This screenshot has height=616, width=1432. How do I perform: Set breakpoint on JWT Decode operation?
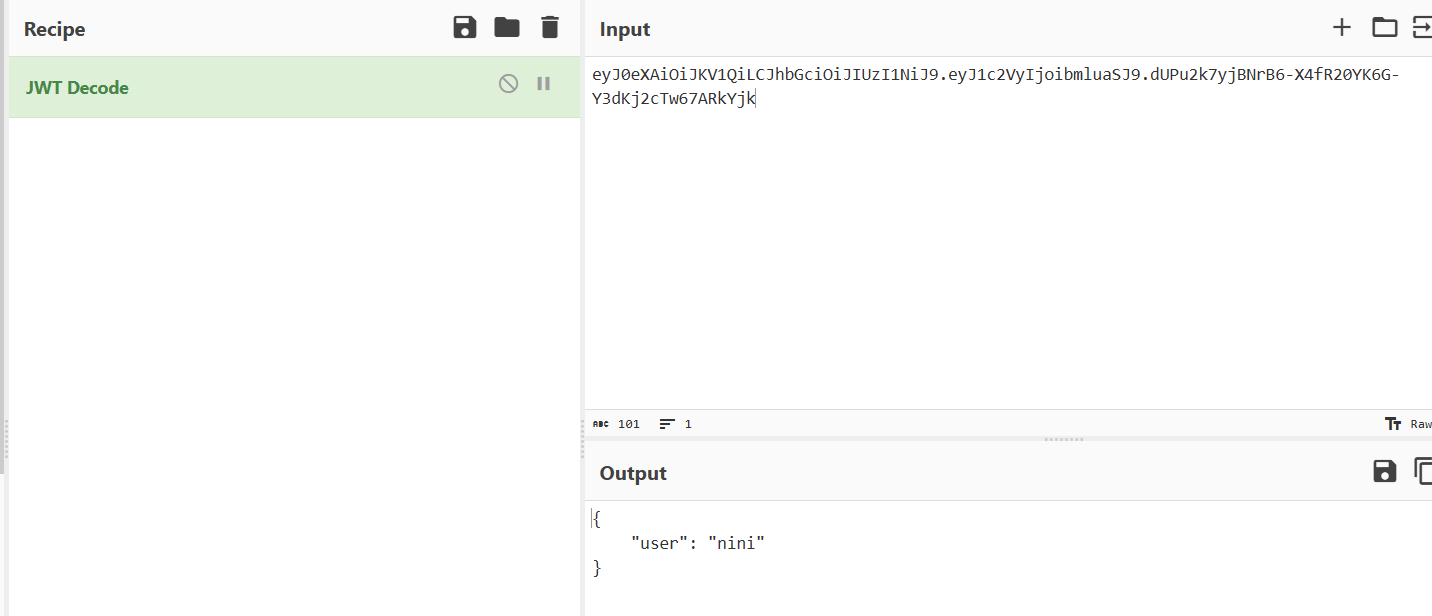point(544,84)
